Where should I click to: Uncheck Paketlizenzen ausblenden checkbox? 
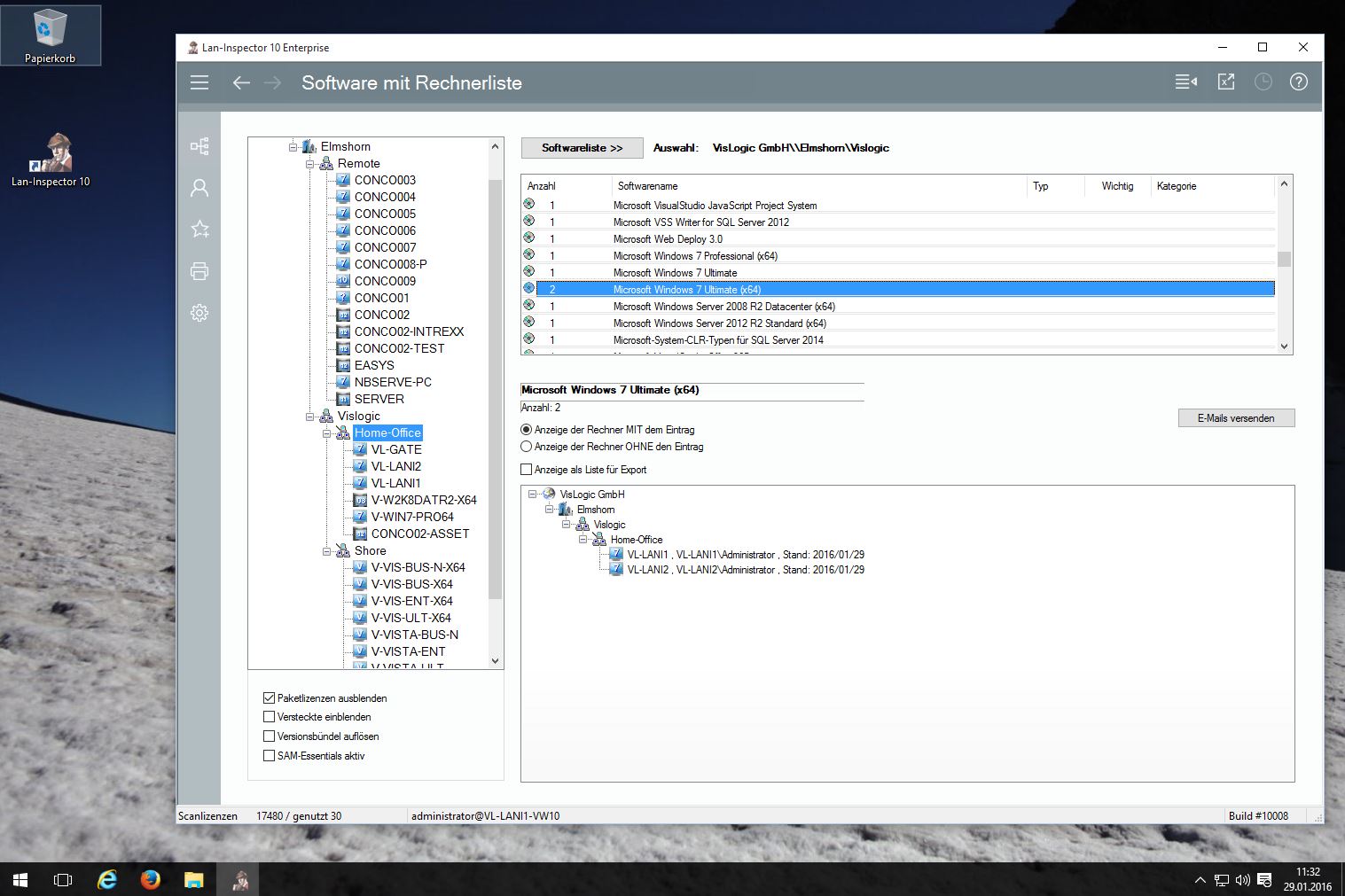pyautogui.click(x=269, y=698)
